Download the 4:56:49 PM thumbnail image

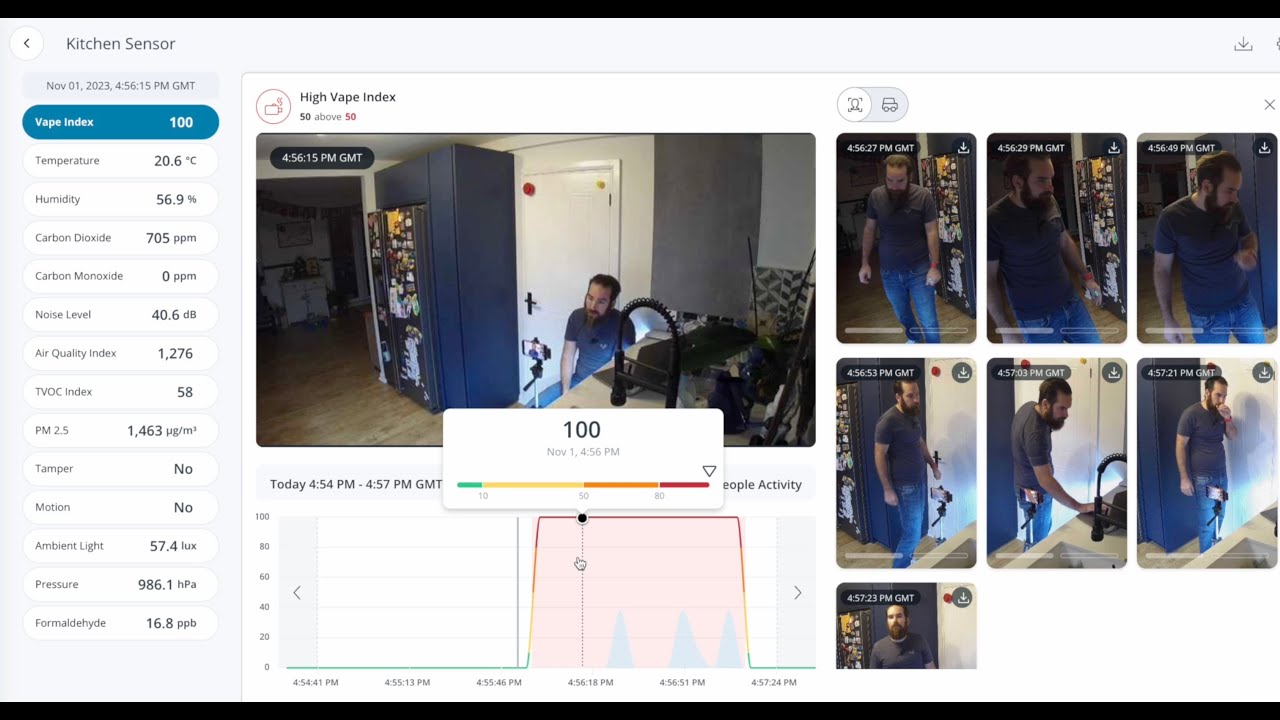pyautogui.click(x=1264, y=148)
